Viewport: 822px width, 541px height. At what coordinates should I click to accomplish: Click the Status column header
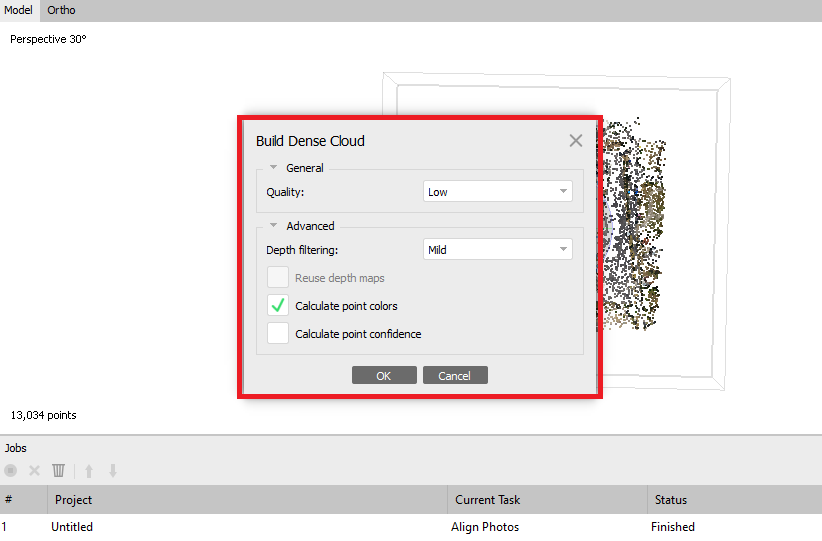point(670,500)
